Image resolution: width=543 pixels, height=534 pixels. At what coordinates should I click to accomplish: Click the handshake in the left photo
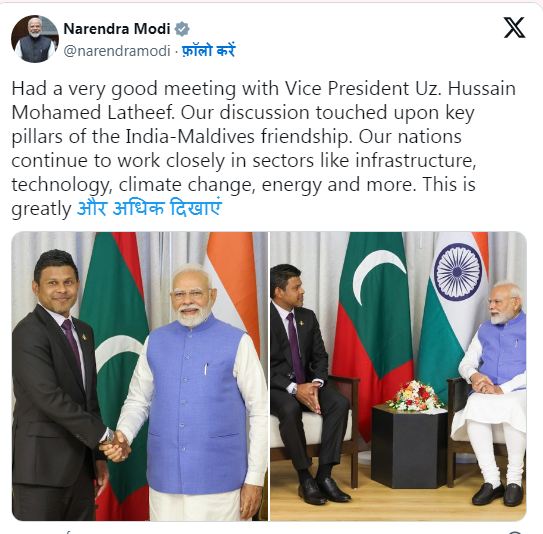pos(115,446)
